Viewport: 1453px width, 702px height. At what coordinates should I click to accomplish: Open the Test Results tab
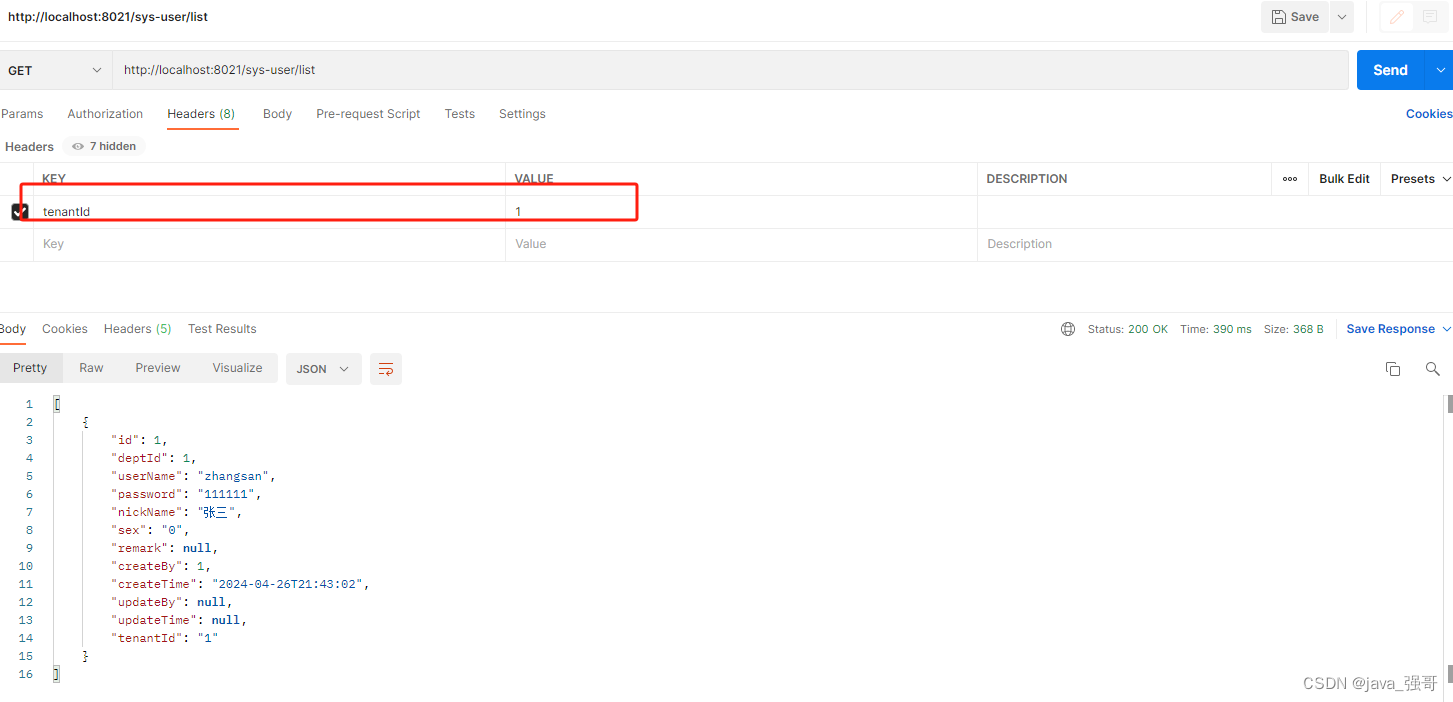point(222,328)
